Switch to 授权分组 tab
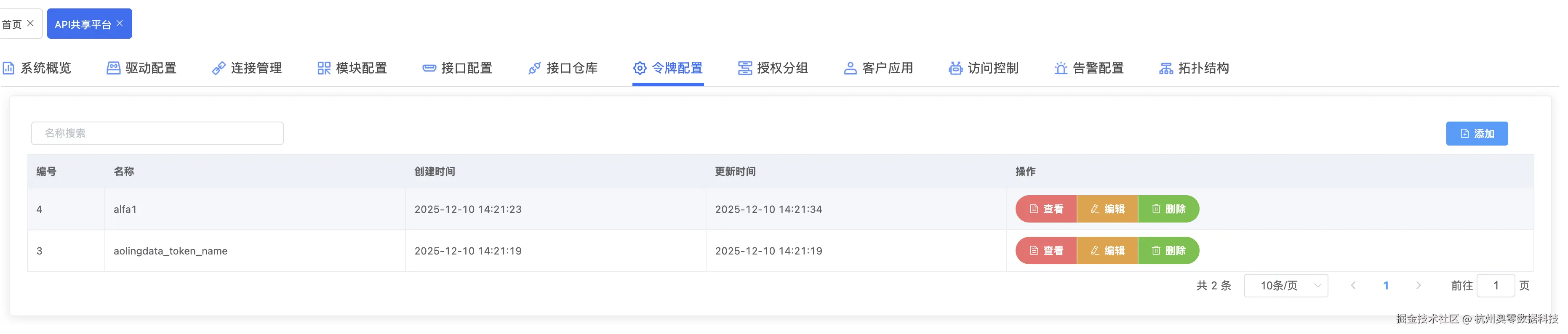Viewport: 1568px width, 334px height. pos(773,68)
